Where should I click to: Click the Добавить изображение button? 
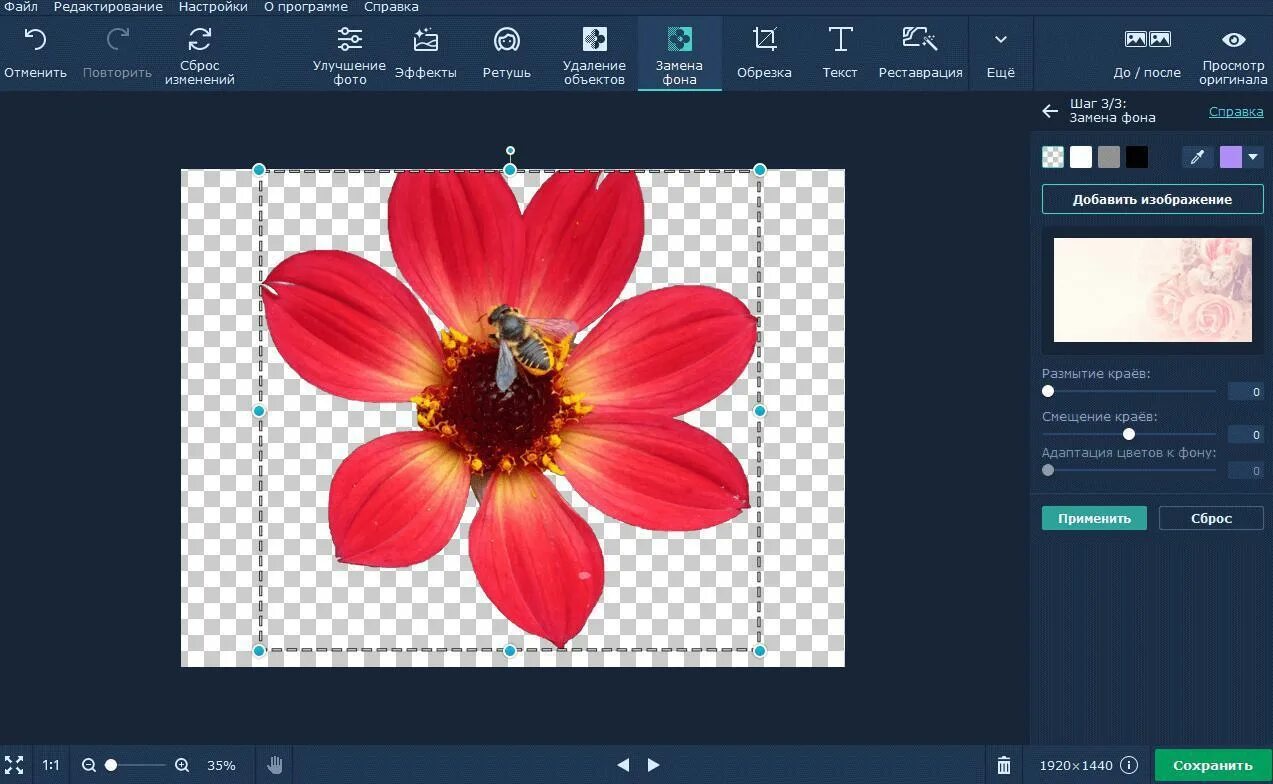[1152, 199]
